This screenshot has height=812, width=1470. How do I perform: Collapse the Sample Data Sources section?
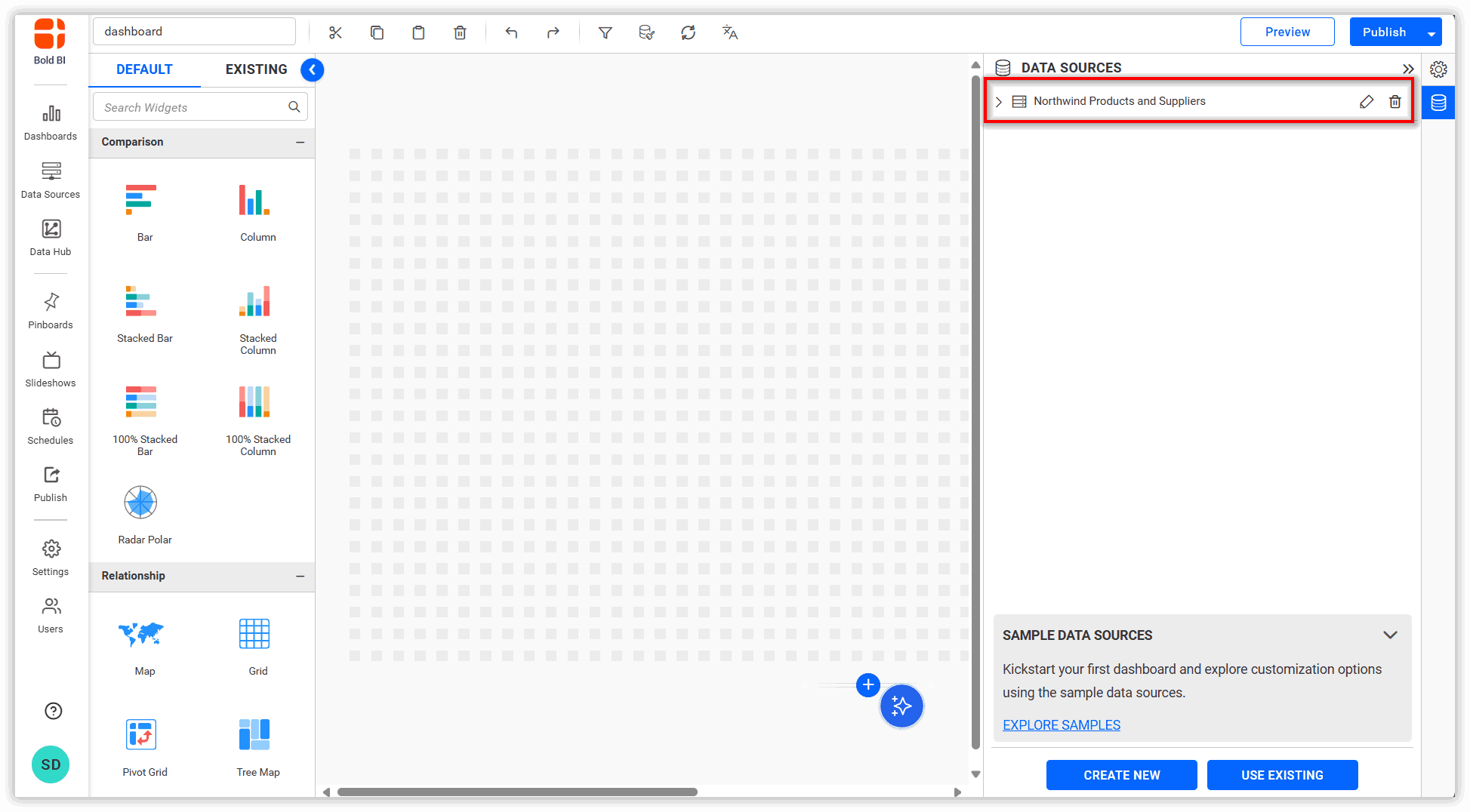coord(1389,635)
